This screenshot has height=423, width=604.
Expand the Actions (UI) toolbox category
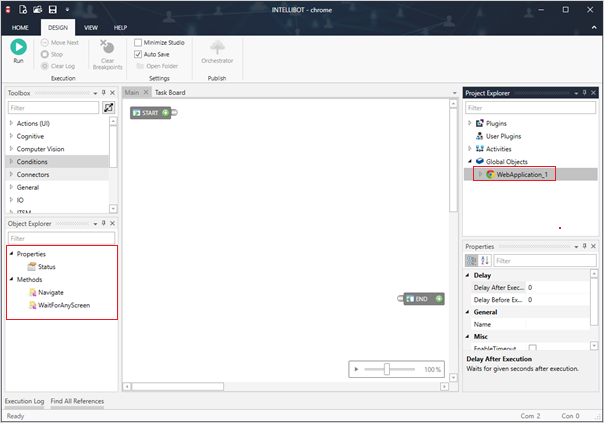(x=11, y=123)
